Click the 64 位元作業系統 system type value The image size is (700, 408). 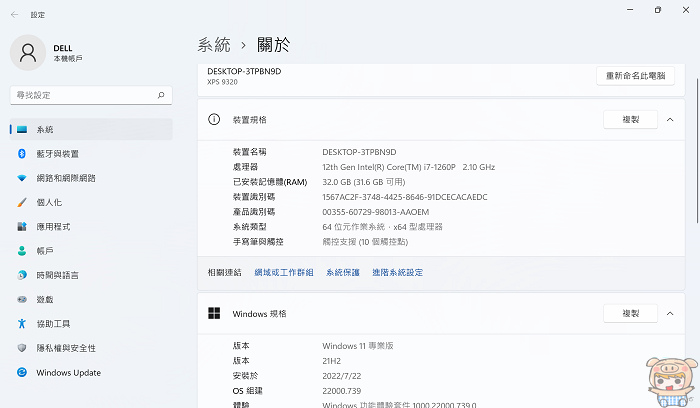[382, 227]
